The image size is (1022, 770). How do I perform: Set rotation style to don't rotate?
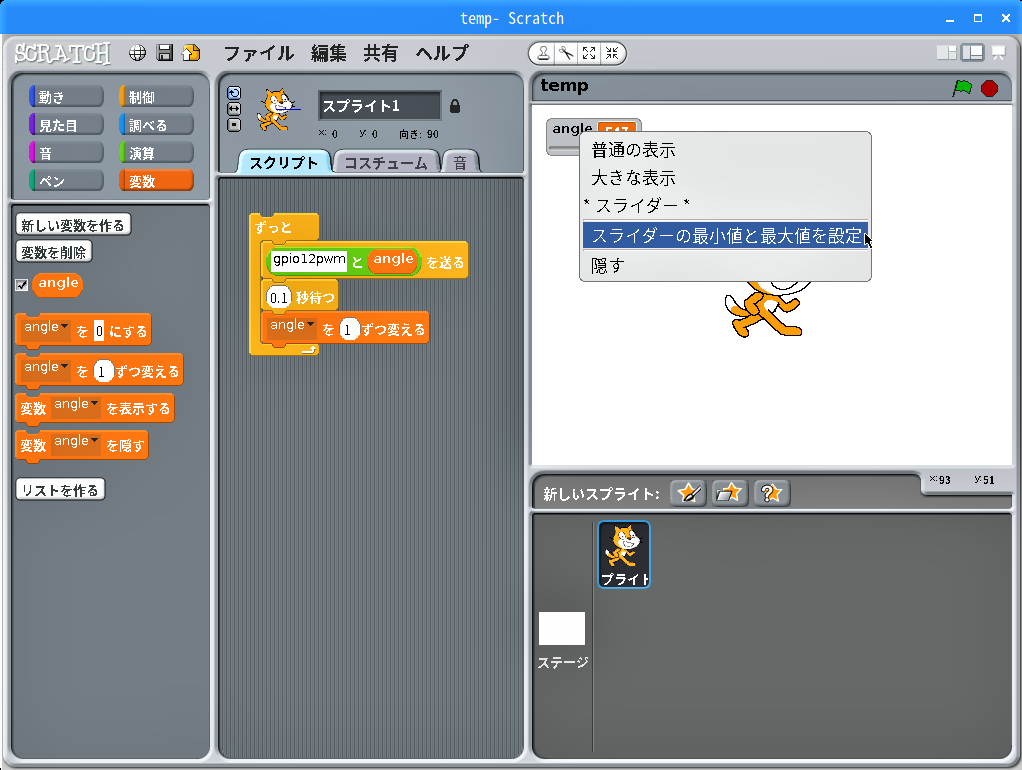234,125
